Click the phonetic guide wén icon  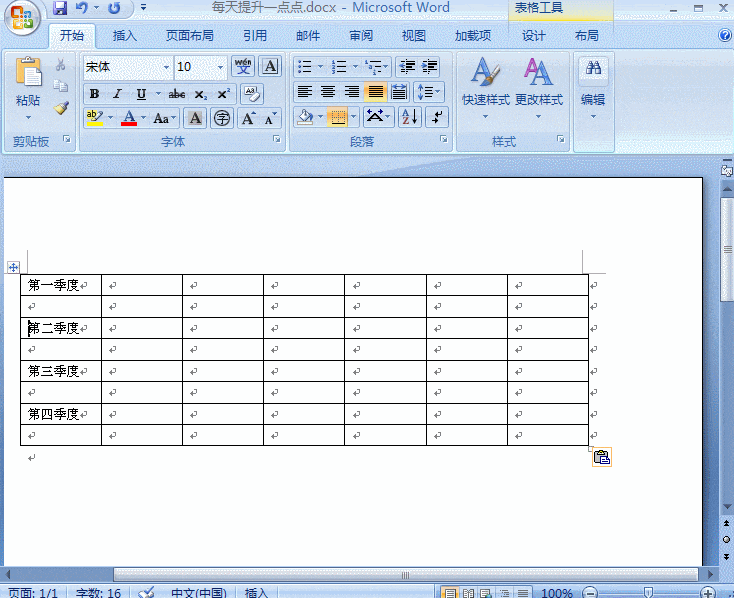tap(243, 66)
